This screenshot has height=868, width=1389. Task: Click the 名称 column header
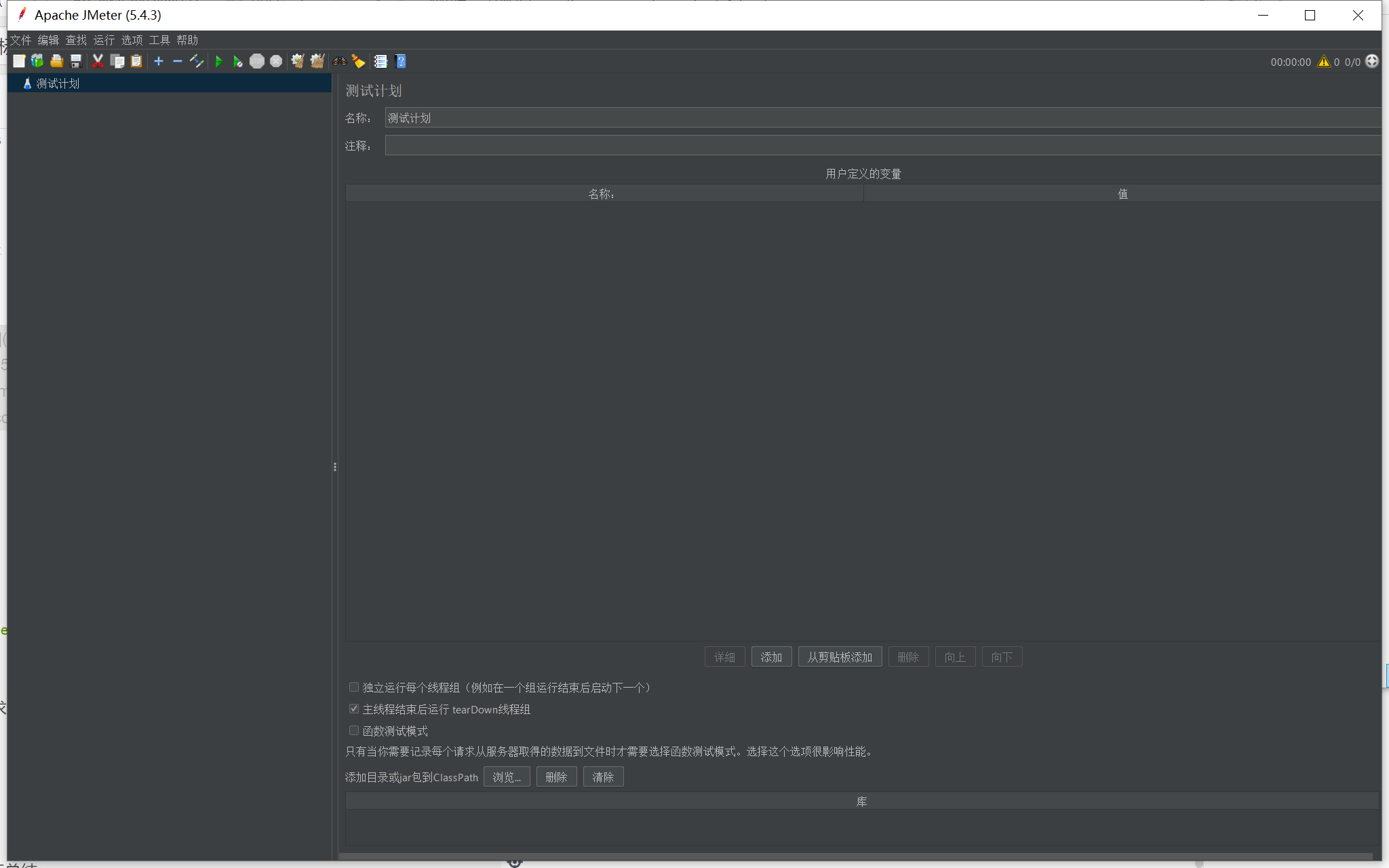pyautogui.click(x=604, y=194)
